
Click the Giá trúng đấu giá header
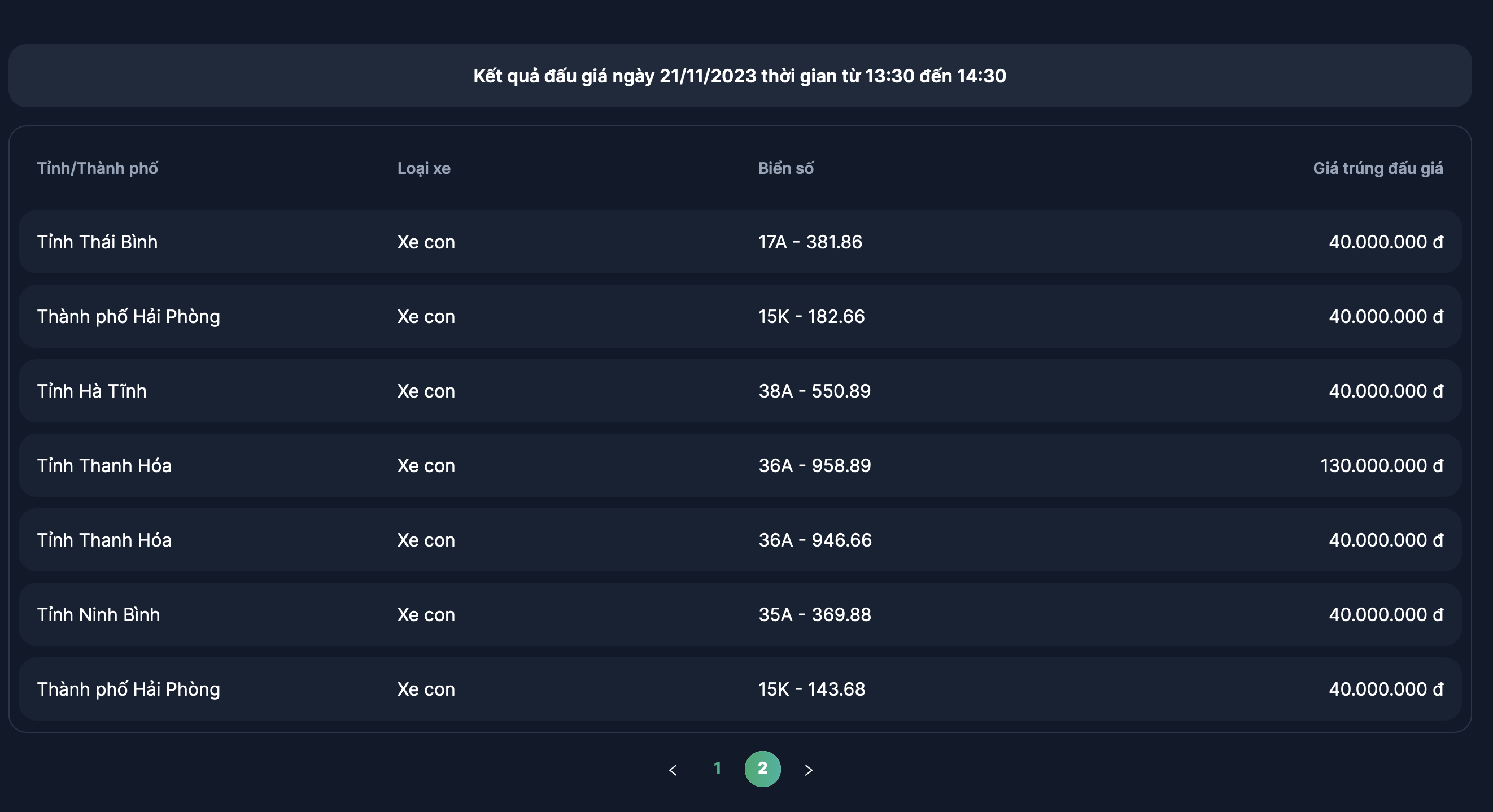click(1378, 168)
